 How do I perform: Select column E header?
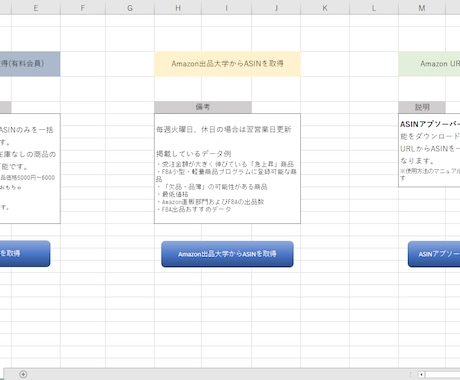click(x=36, y=8)
